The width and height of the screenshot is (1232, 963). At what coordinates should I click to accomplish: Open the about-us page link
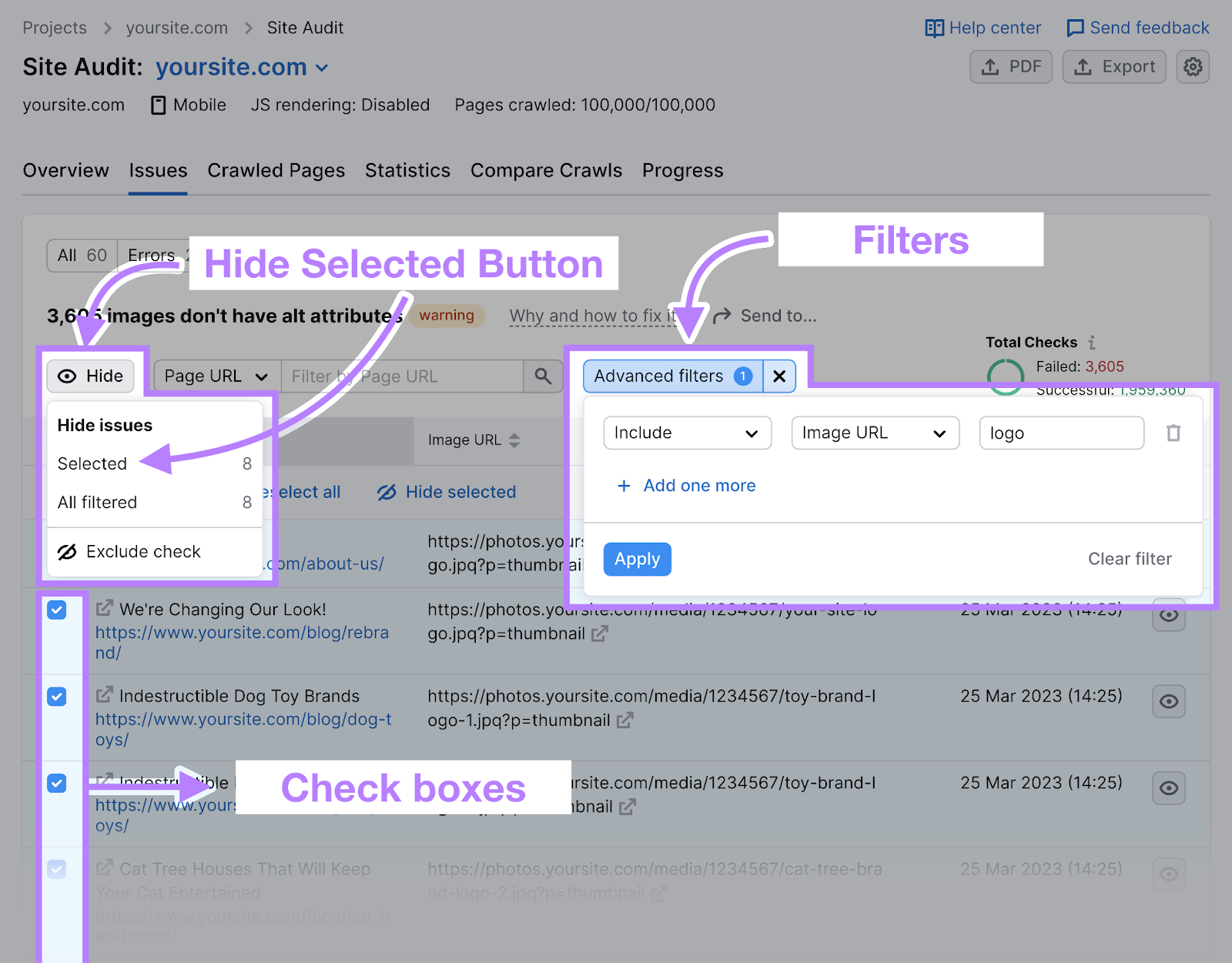[x=325, y=563]
